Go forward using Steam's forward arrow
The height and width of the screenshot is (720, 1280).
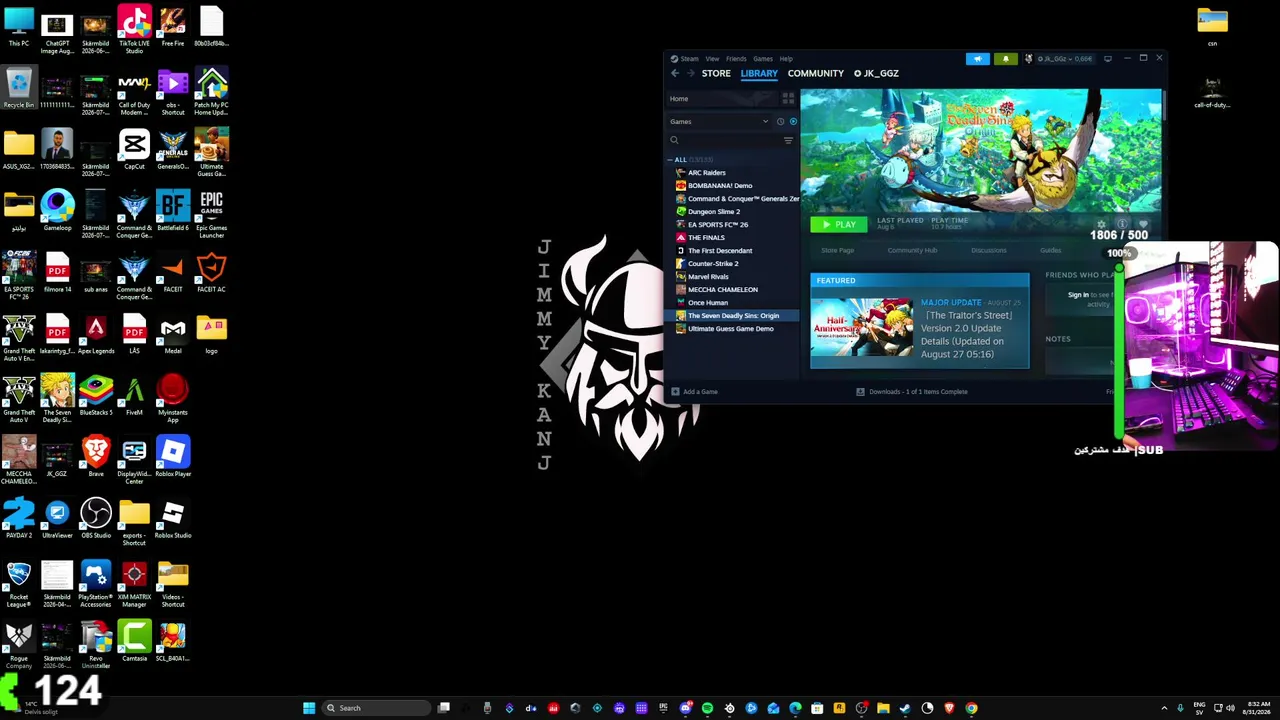coord(689,73)
